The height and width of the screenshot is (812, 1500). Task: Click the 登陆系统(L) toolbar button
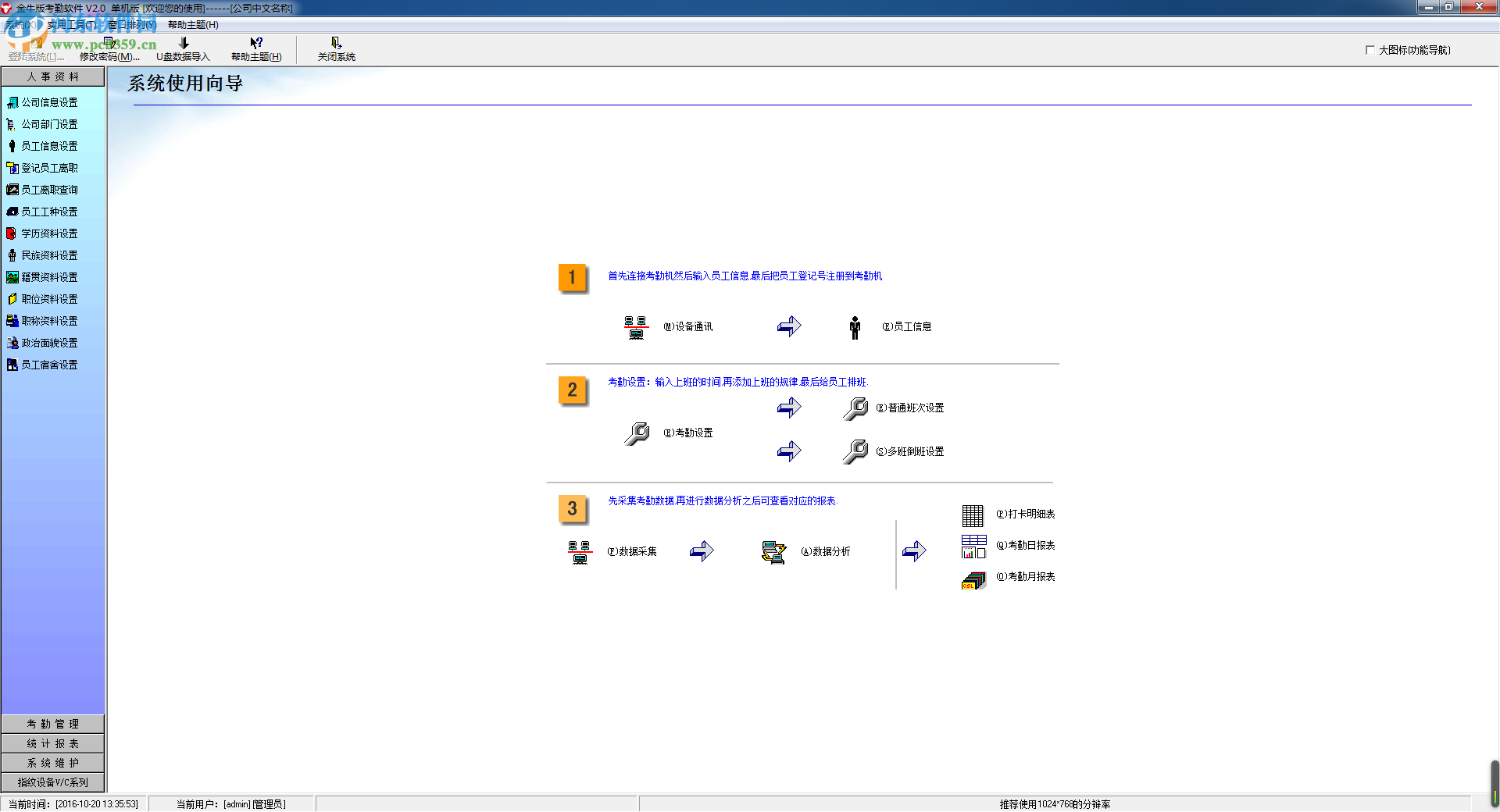(36, 50)
